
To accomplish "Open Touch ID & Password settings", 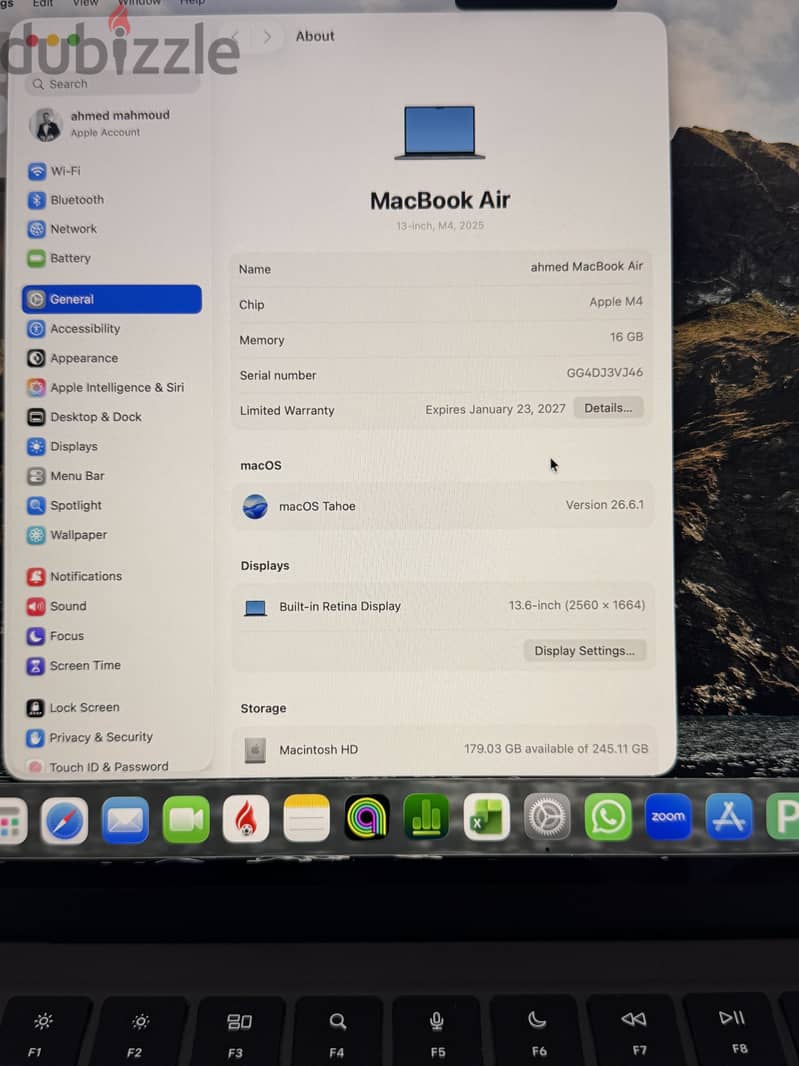I will (x=98, y=767).
